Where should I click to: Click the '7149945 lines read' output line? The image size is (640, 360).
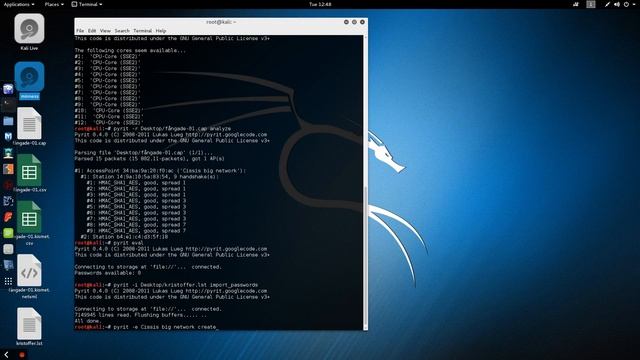pyautogui.click(x=141, y=315)
